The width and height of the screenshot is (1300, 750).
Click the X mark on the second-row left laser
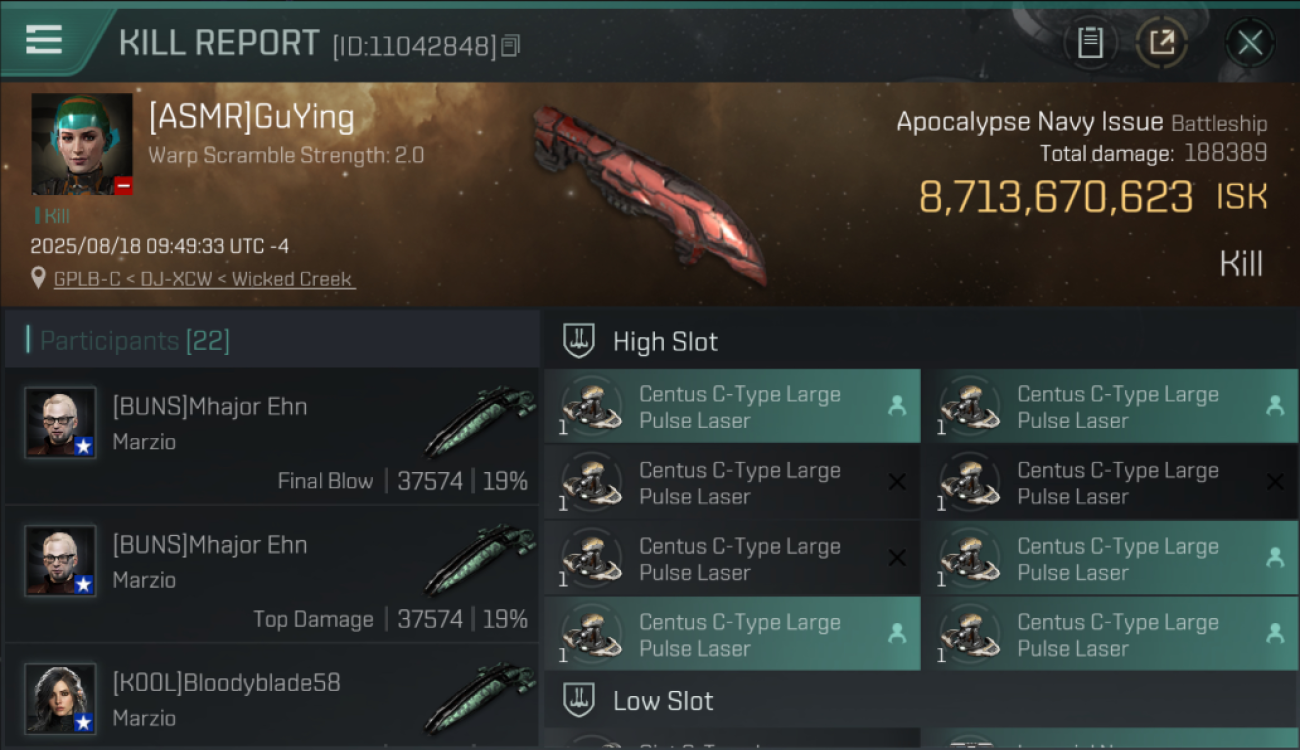click(897, 482)
